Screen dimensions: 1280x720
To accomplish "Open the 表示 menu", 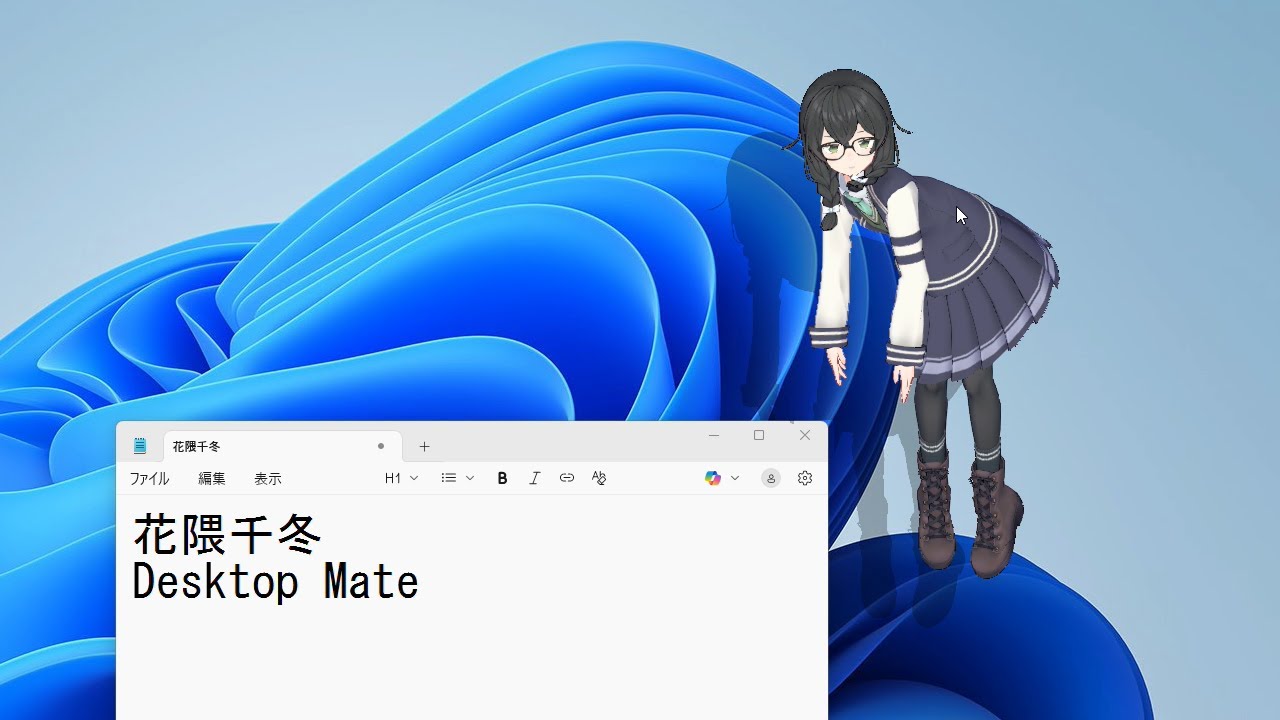I will coord(268,479).
